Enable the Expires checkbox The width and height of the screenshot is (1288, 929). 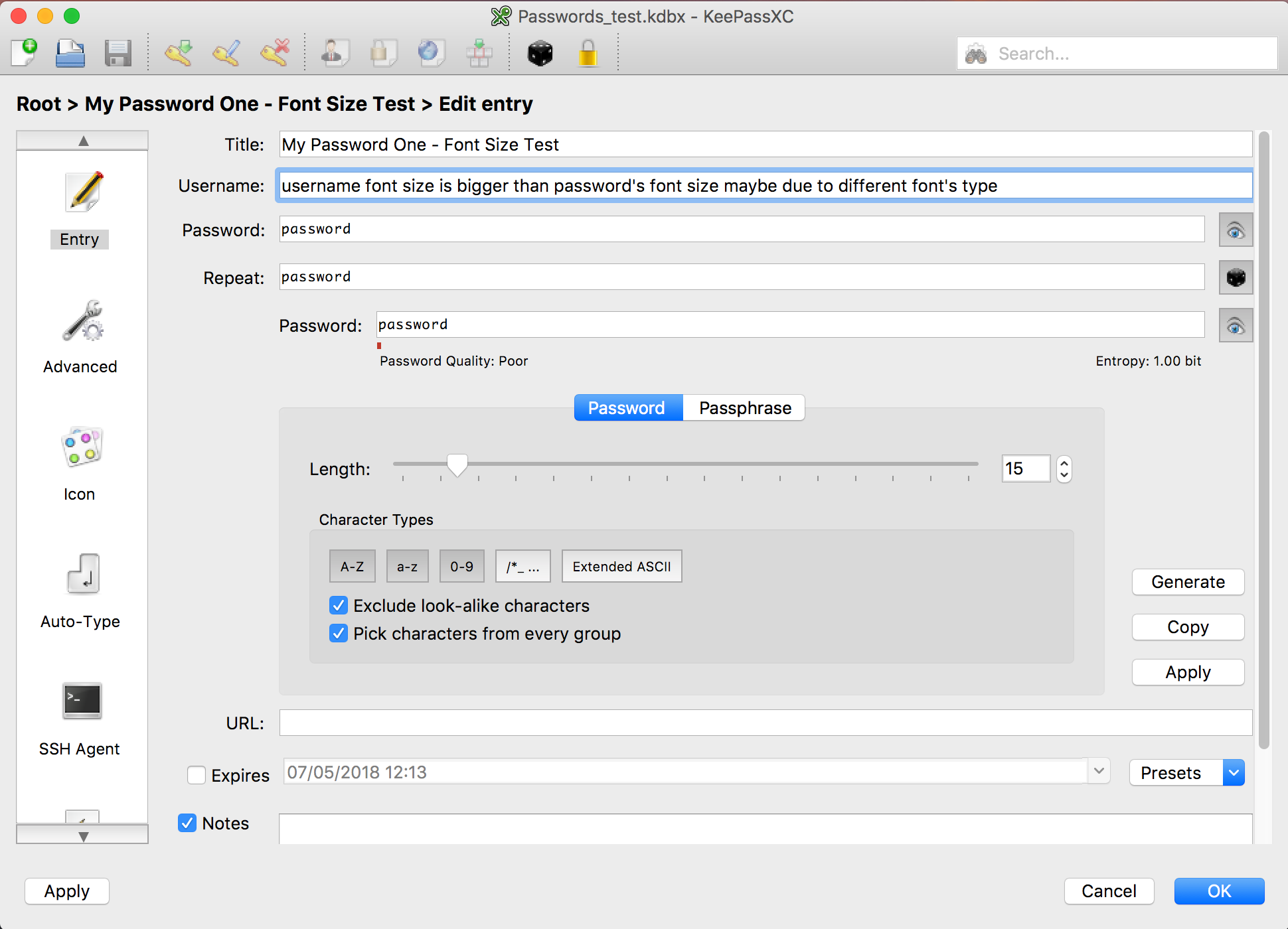197,775
